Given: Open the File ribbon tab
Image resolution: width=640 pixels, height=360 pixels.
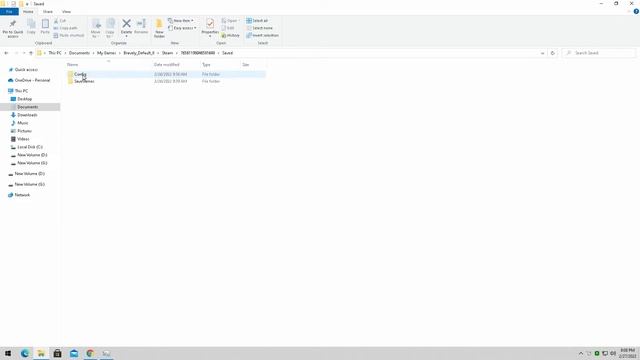Looking at the screenshot, I should (x=9, y=12).
